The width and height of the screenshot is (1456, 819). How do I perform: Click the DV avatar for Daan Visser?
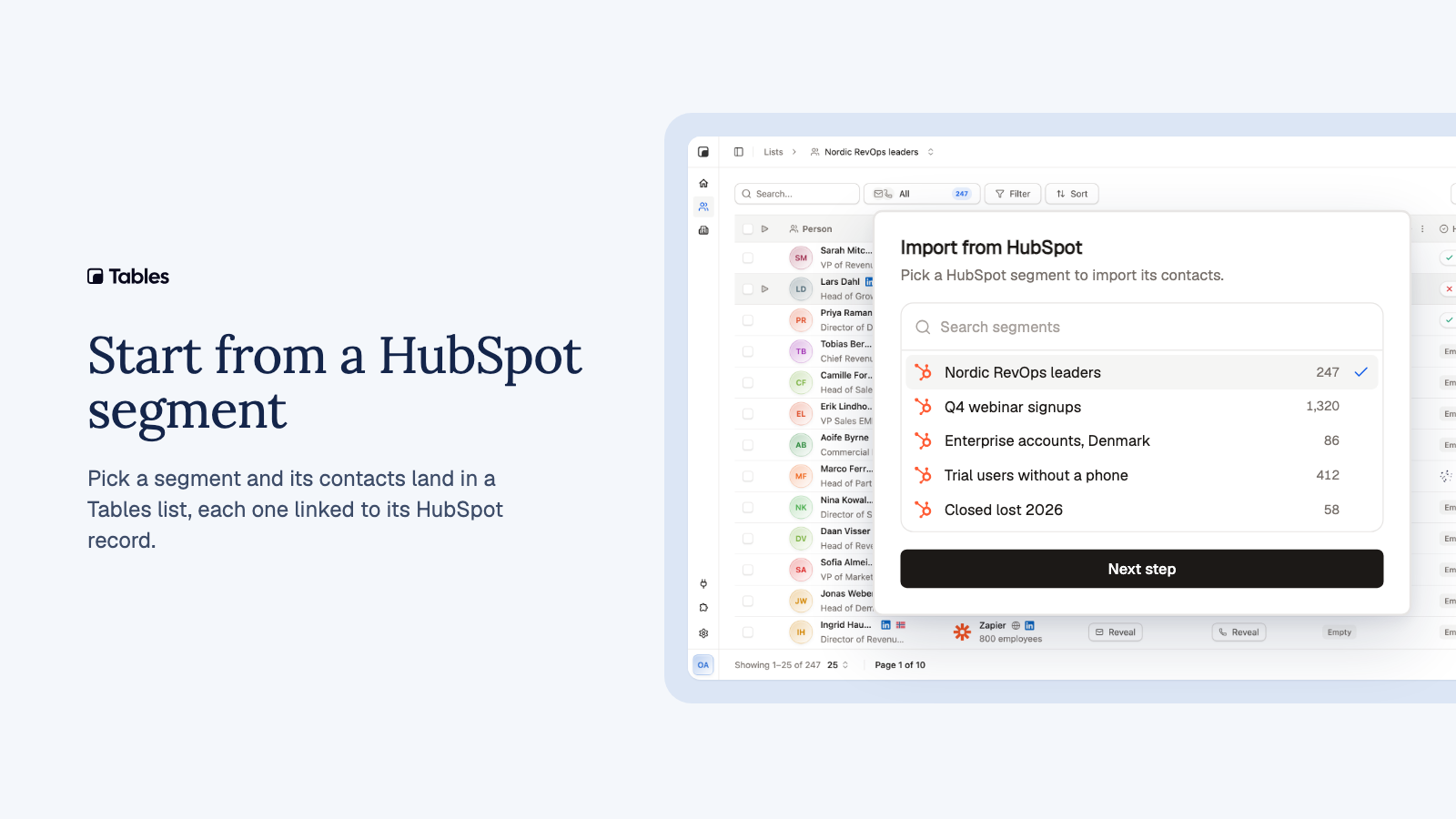point(801,539)
